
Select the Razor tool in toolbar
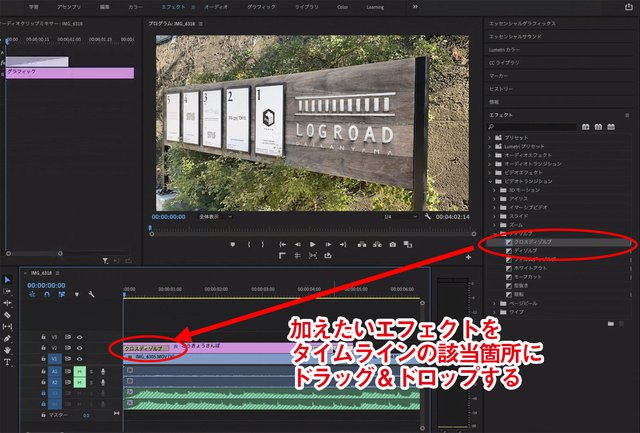point(7,315)
